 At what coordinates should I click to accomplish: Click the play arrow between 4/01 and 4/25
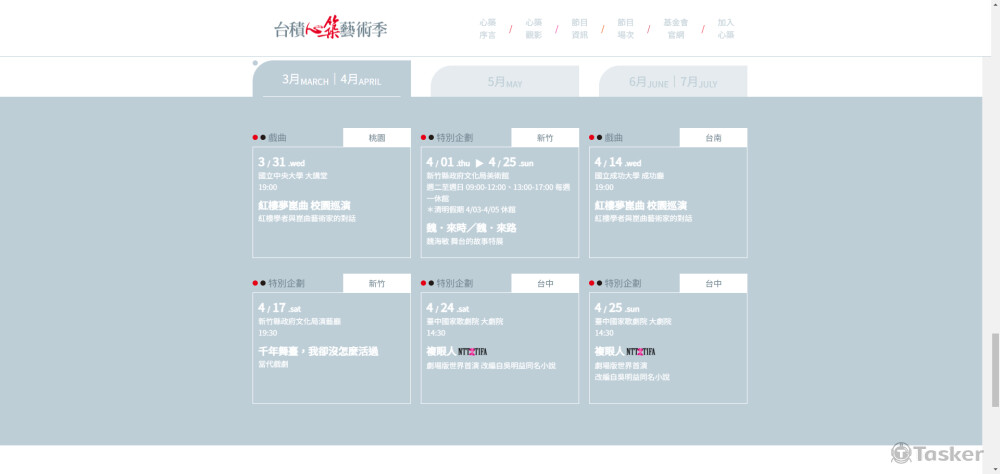[x=479, y=162]
